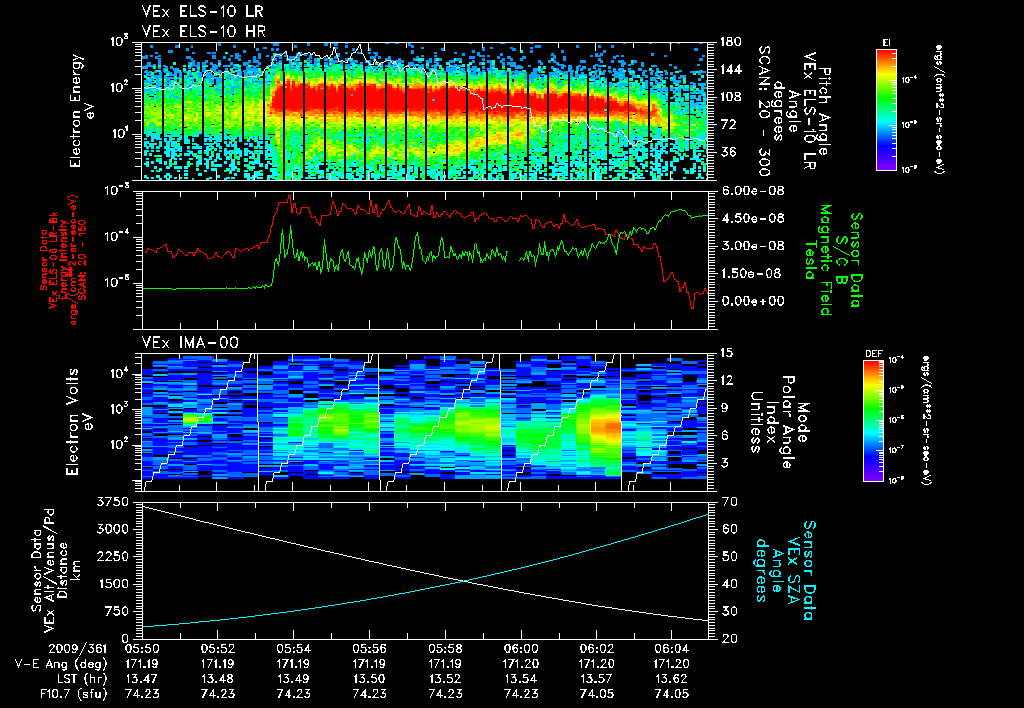Click the 'Electron Energy eV' axis label
This screenshot has width=1024, height=708.
(x=82, y=111)
